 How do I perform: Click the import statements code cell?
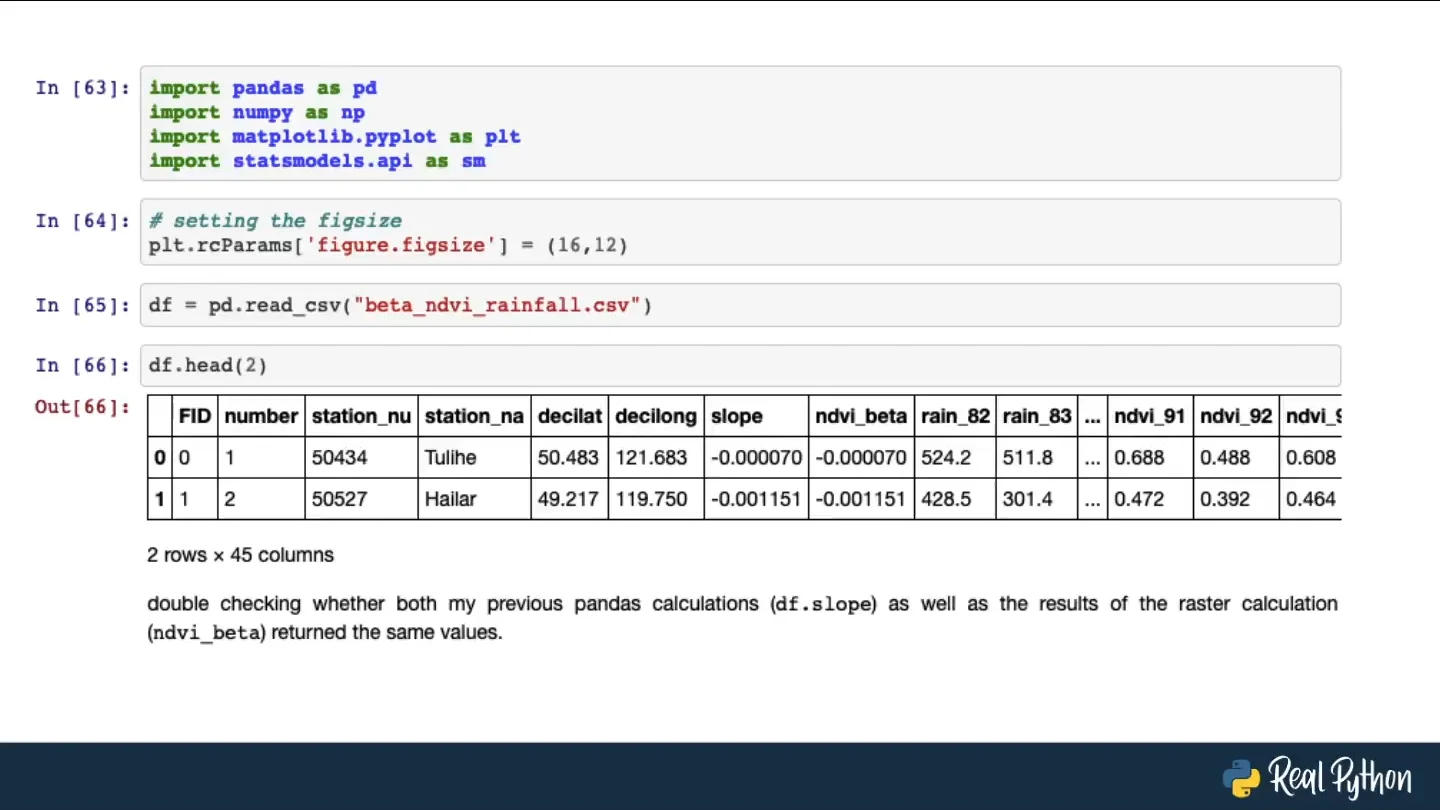pos(740,124)
